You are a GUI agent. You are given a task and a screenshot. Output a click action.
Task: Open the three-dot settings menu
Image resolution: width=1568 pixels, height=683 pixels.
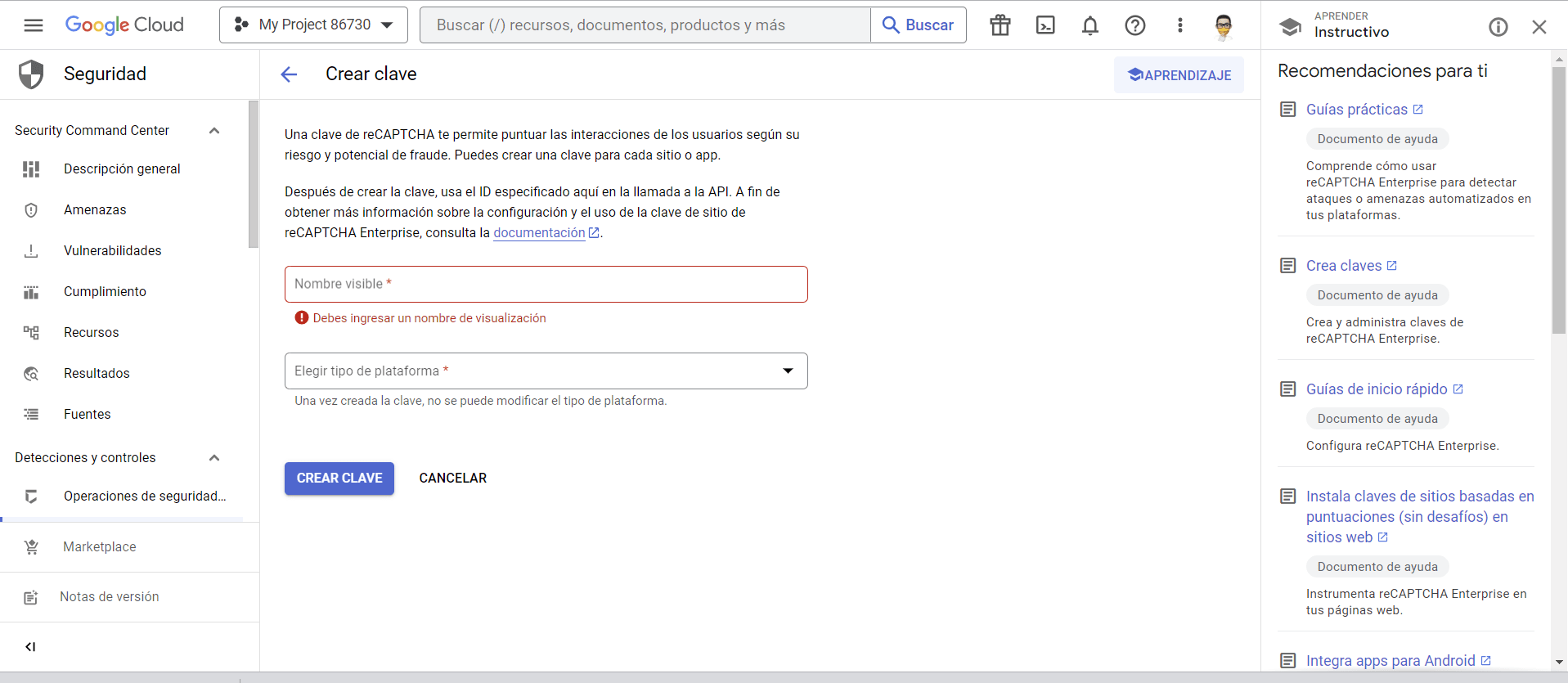(1179, 25)
